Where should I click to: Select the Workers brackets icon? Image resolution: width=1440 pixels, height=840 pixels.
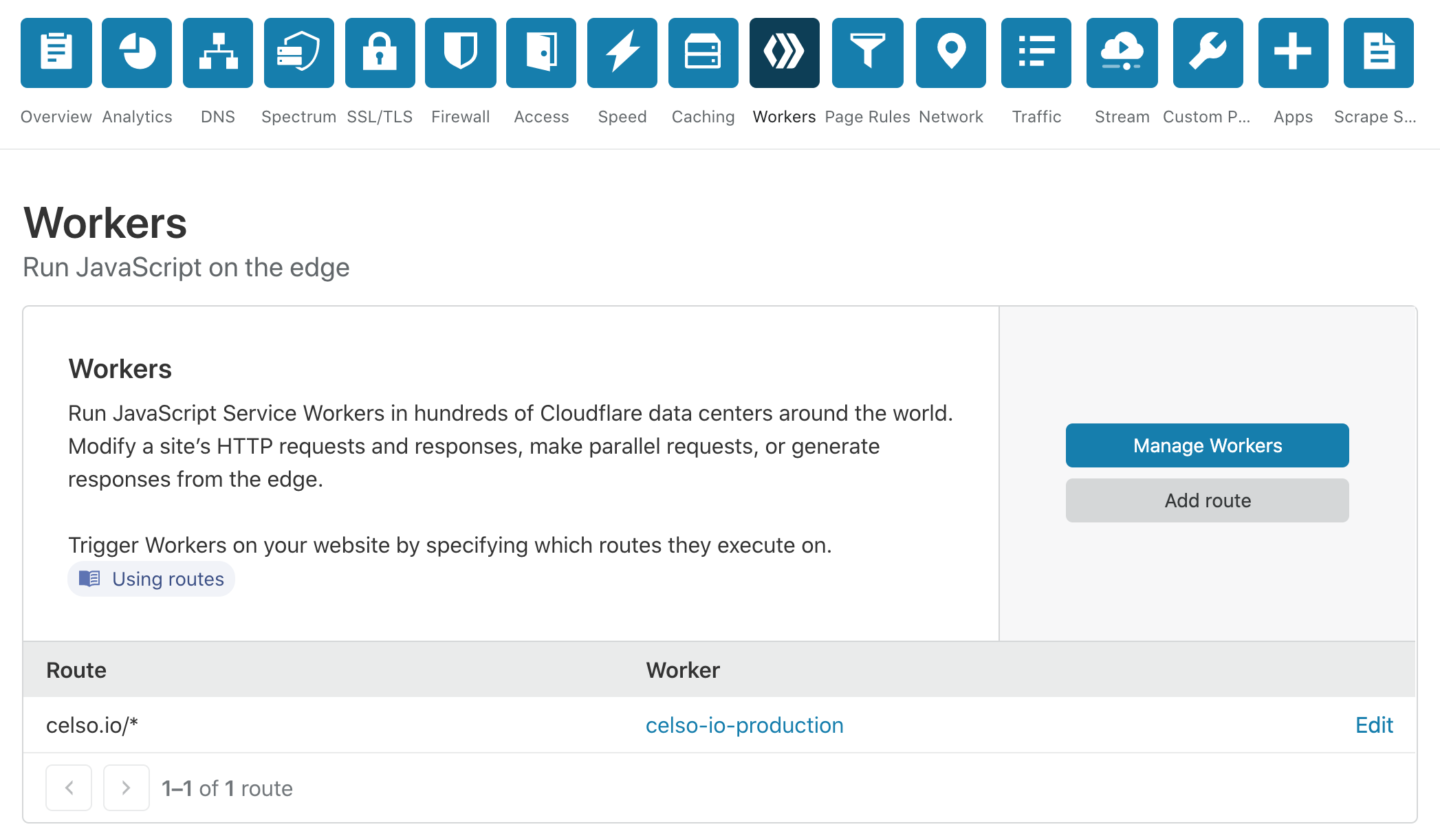point(784,52)
